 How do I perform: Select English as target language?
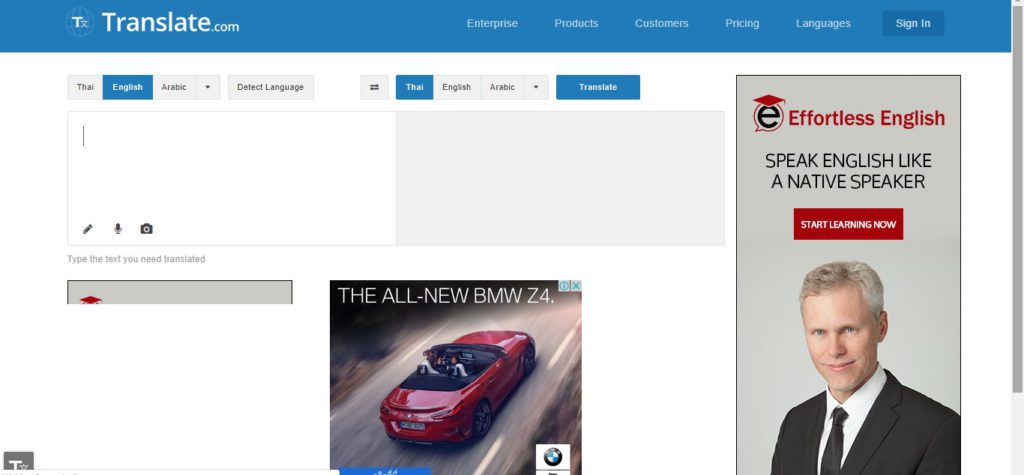click(456, 87)
